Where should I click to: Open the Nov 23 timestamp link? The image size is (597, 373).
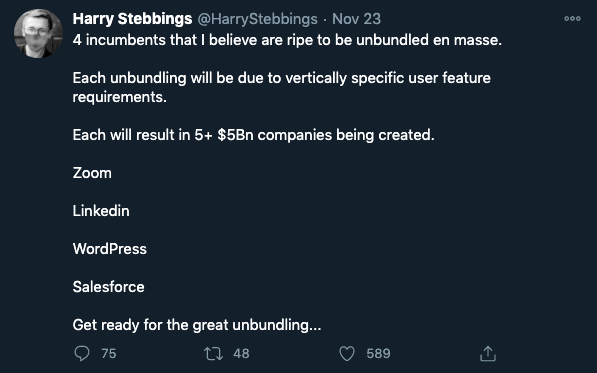(x=356, y=19)
